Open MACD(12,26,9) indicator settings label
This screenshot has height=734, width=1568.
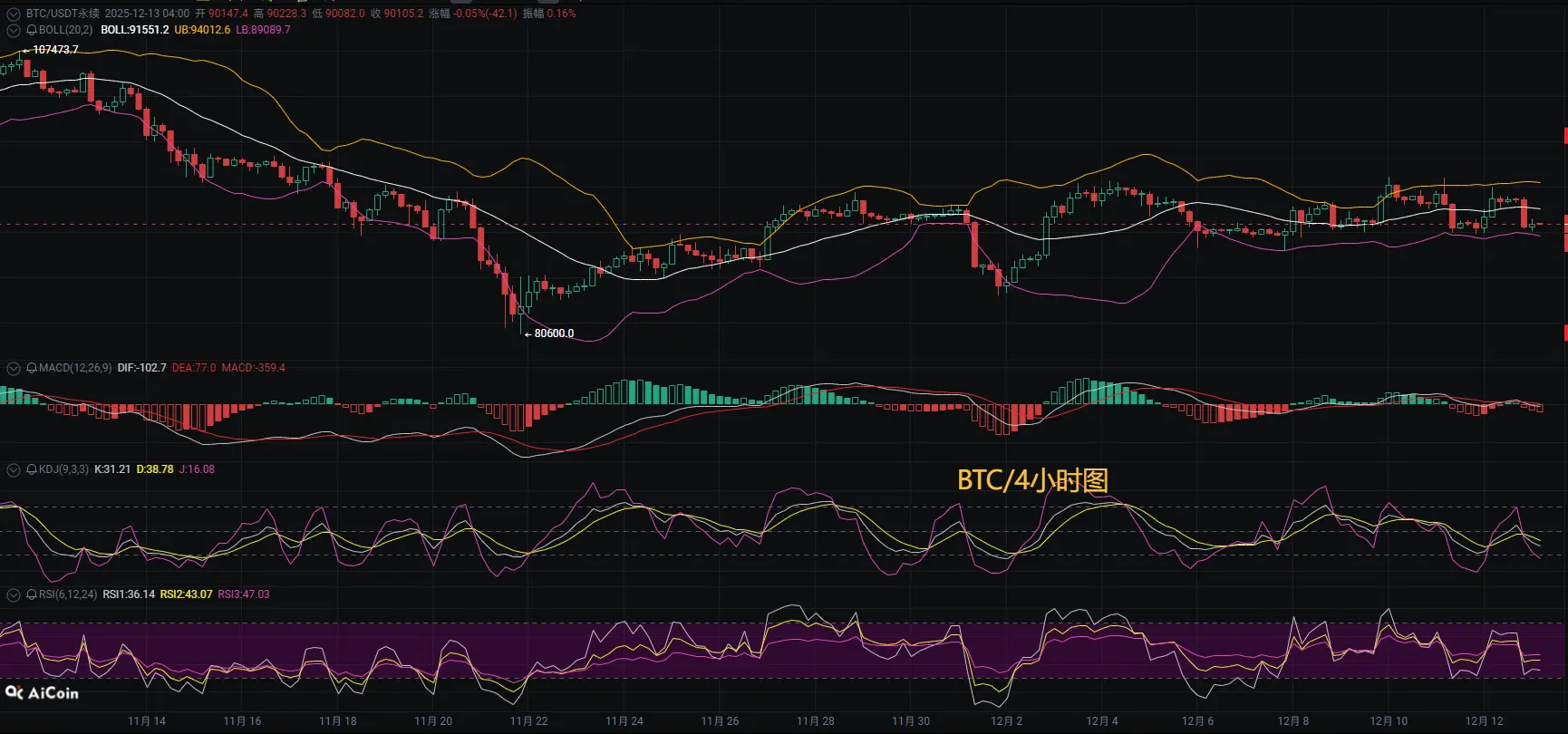coord(75,368)
